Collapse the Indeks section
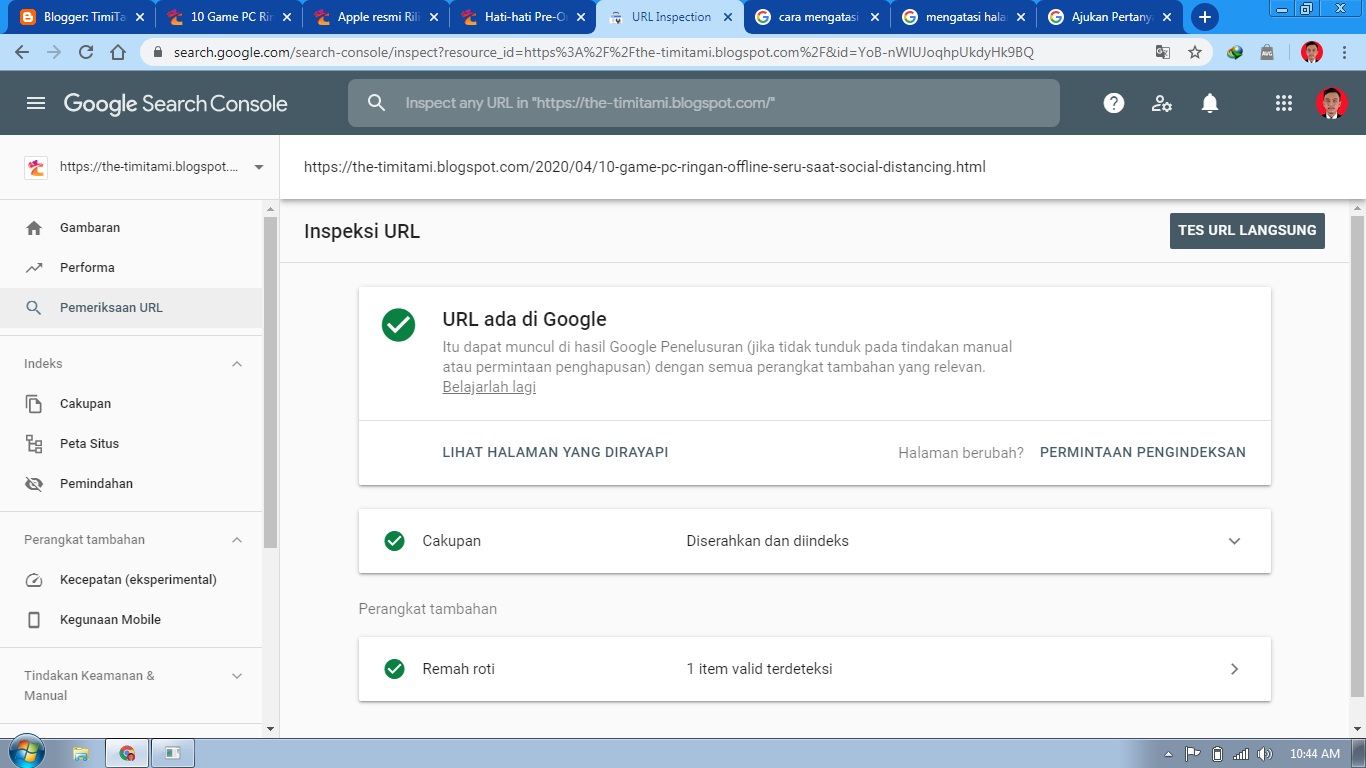The image size is (1366, 768). coord(237,364)
